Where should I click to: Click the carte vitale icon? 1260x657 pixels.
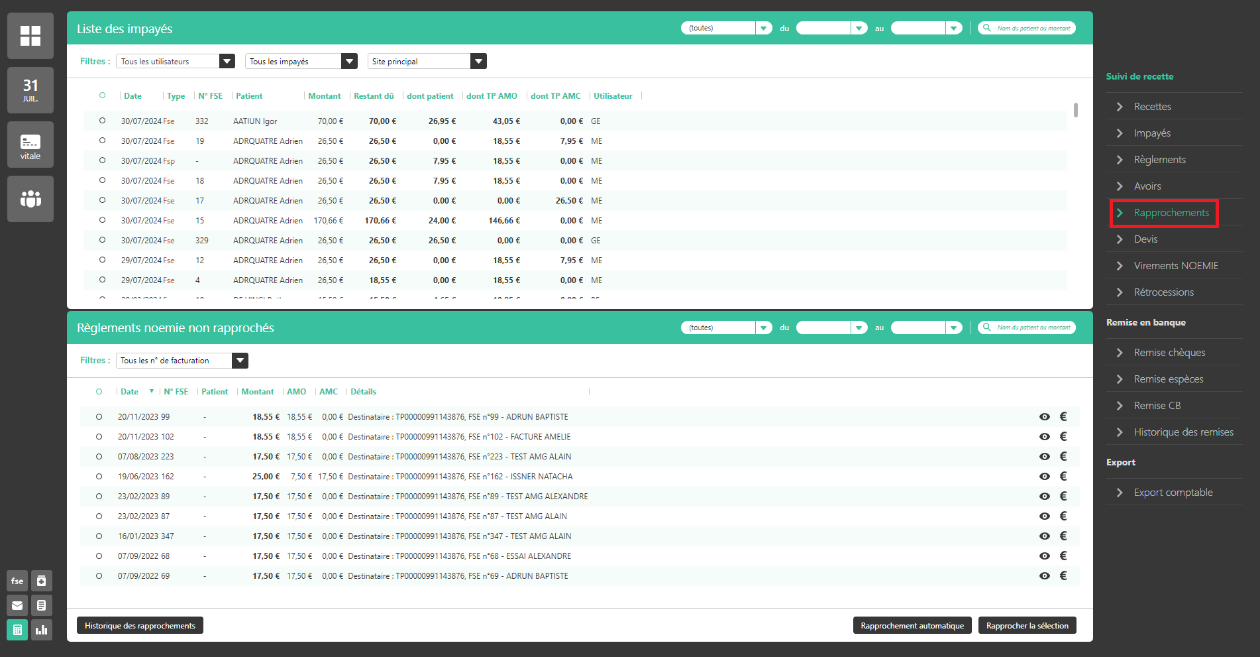(x=30, y=145)
